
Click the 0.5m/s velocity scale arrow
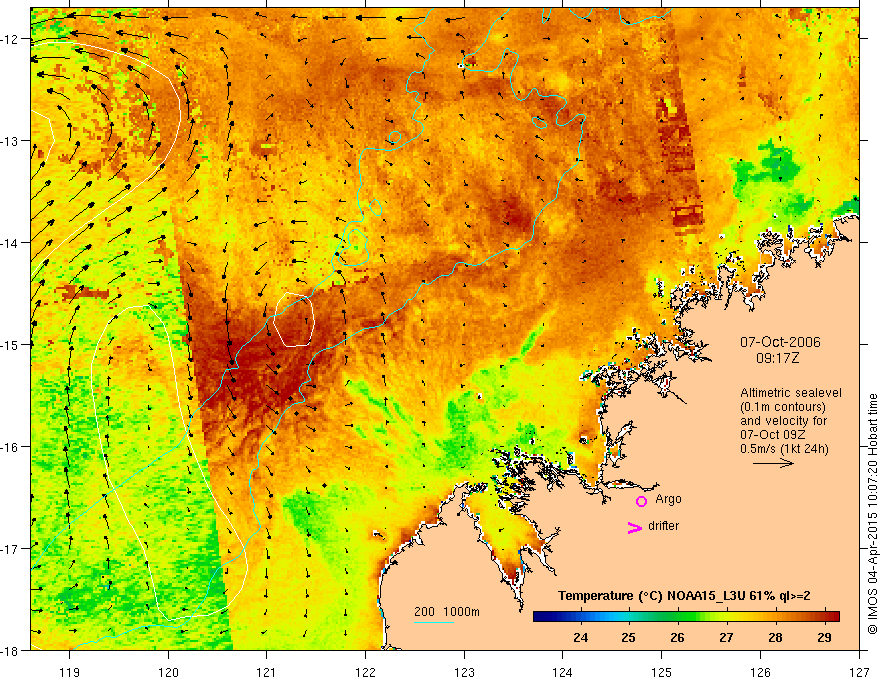(773, 463)
